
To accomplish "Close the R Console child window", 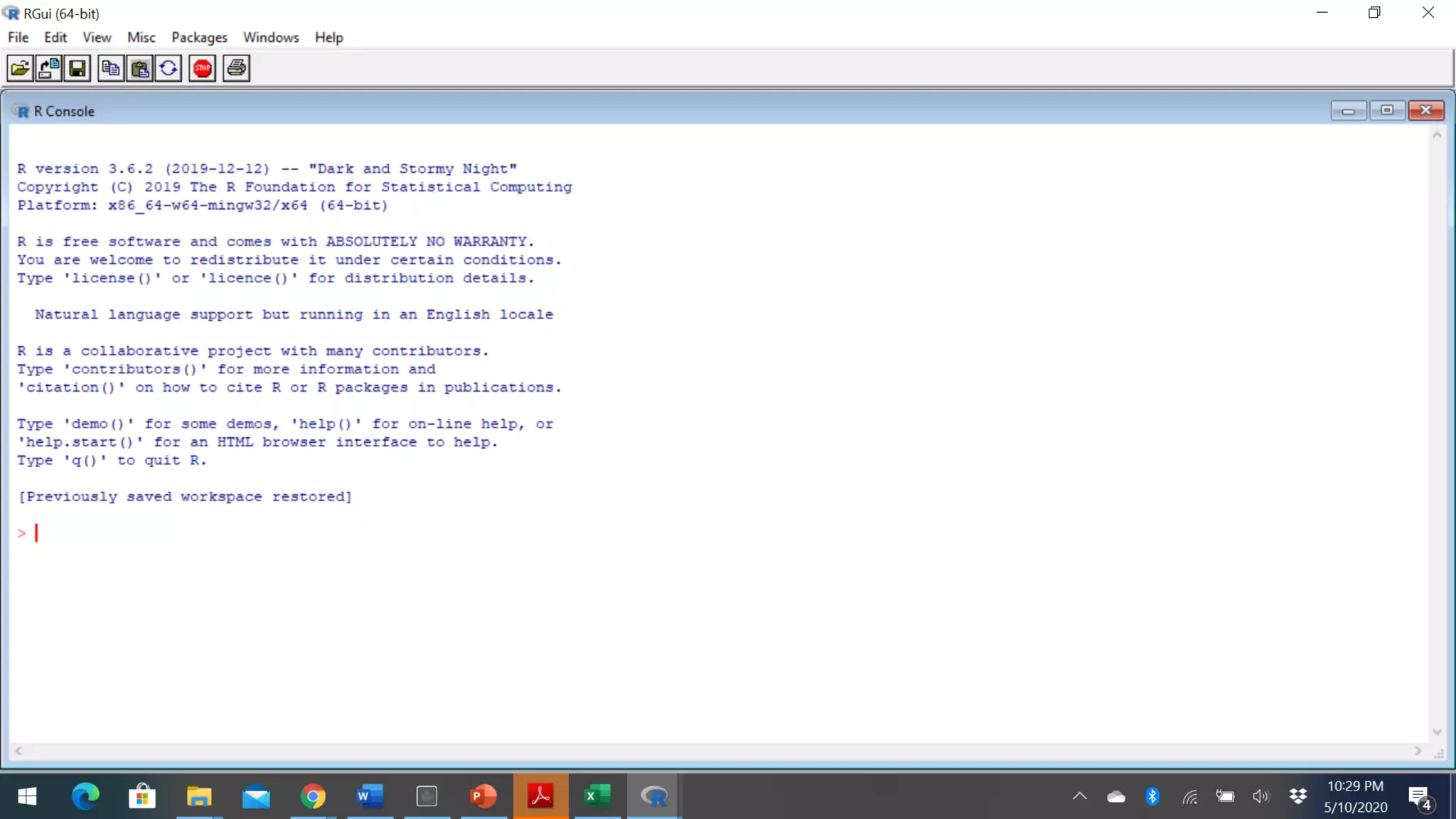I will pyautogui.click(x=1425, y=110).
